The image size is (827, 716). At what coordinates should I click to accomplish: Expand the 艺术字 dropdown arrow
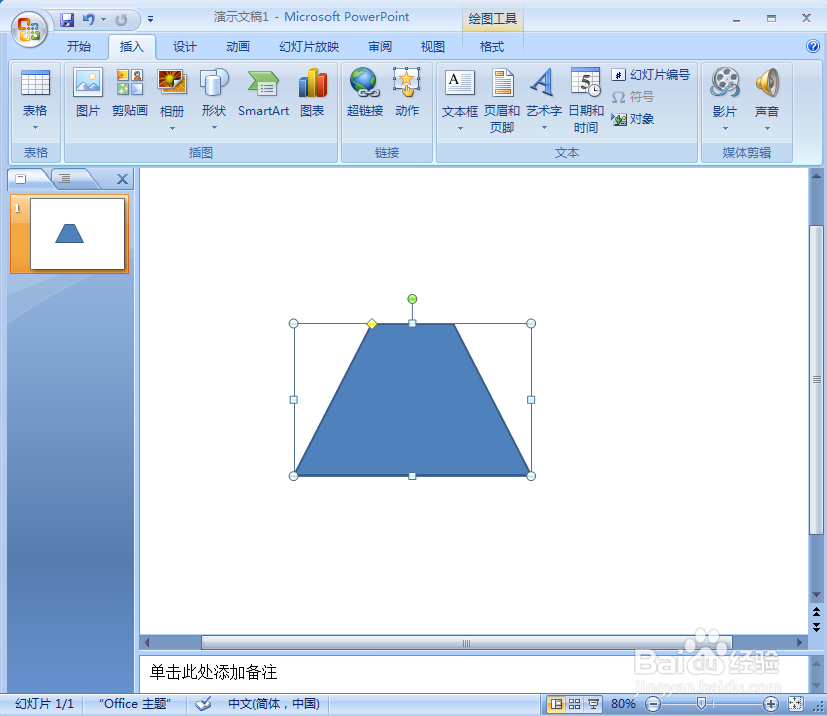[x=544, y=128]
